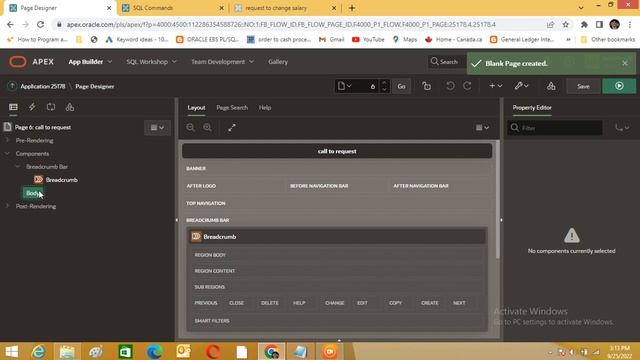Open a new browser tab
Image resolution: width=640 pixels, height=360 pixels.
coord(352,8)
